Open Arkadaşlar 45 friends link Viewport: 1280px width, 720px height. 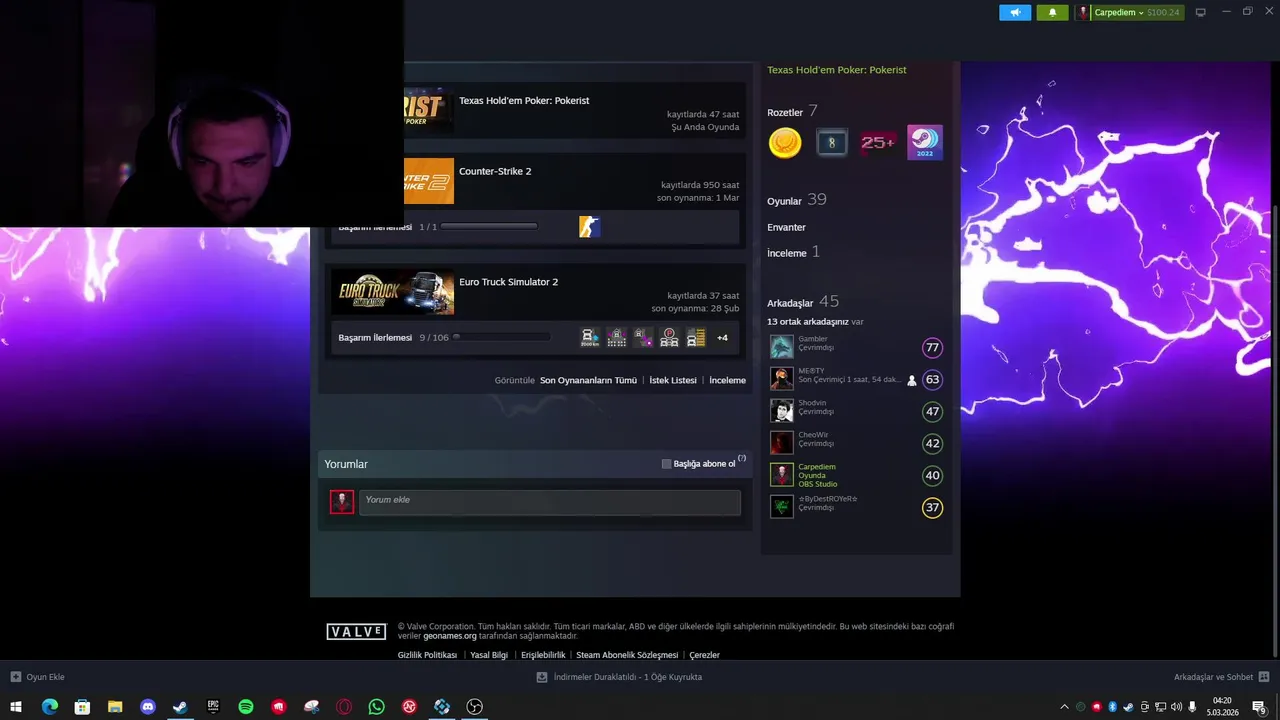(803, 302)
